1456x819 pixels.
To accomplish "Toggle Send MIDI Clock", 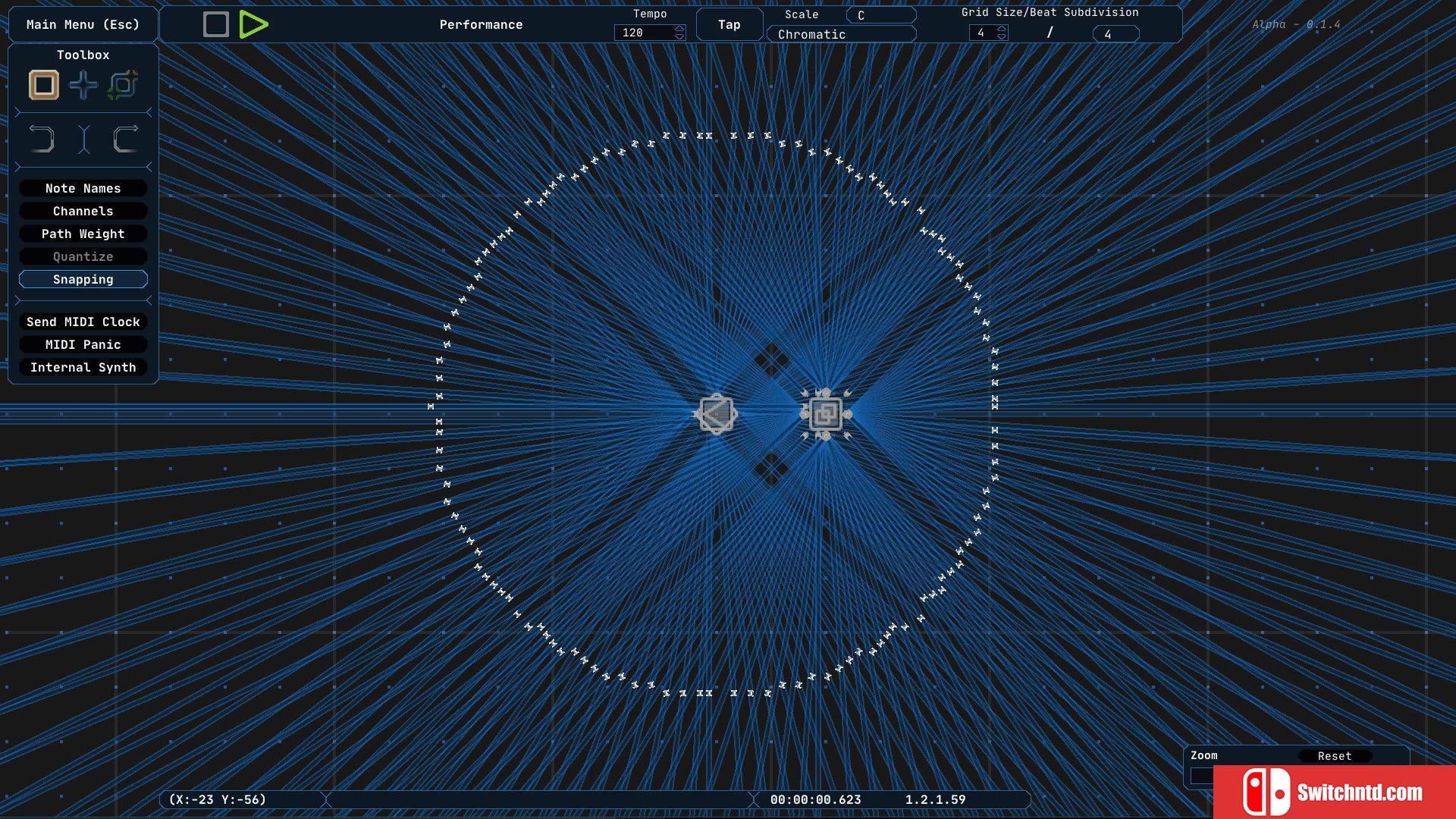I will [83, 322].
